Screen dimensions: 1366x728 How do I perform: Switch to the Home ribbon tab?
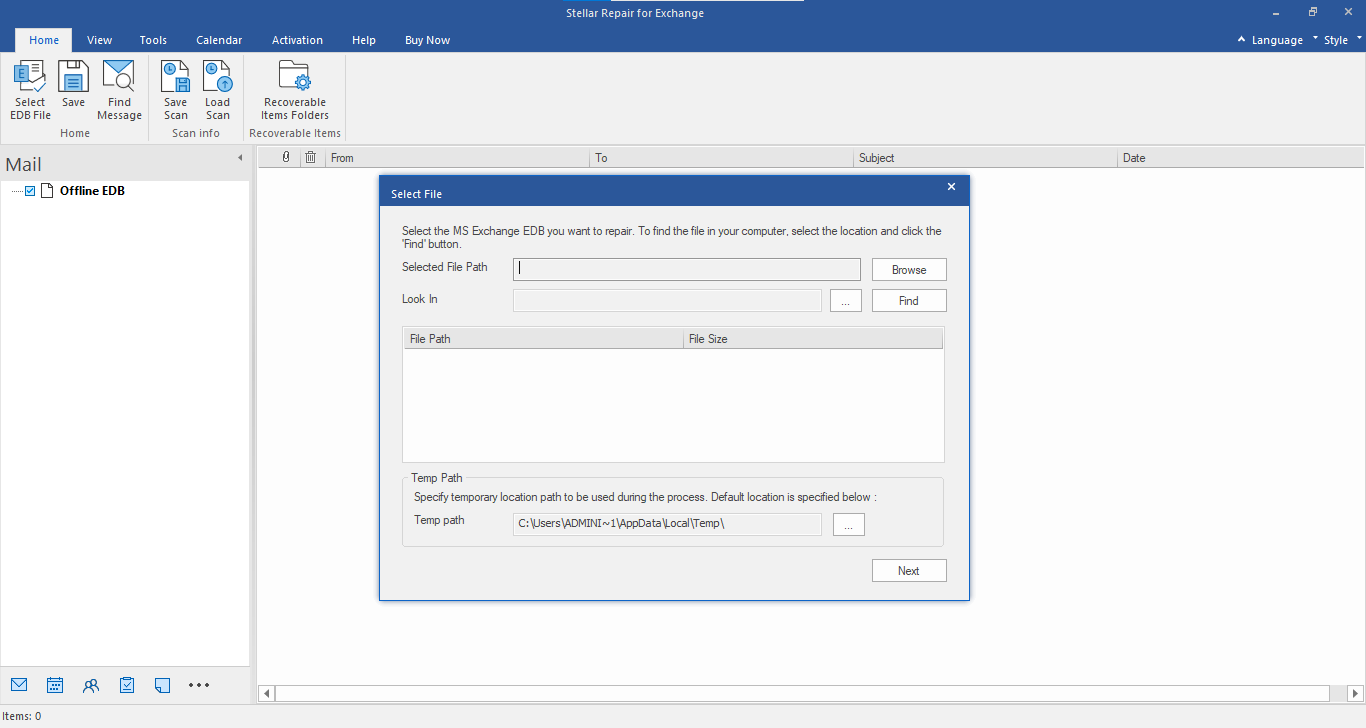click(44, 40)
